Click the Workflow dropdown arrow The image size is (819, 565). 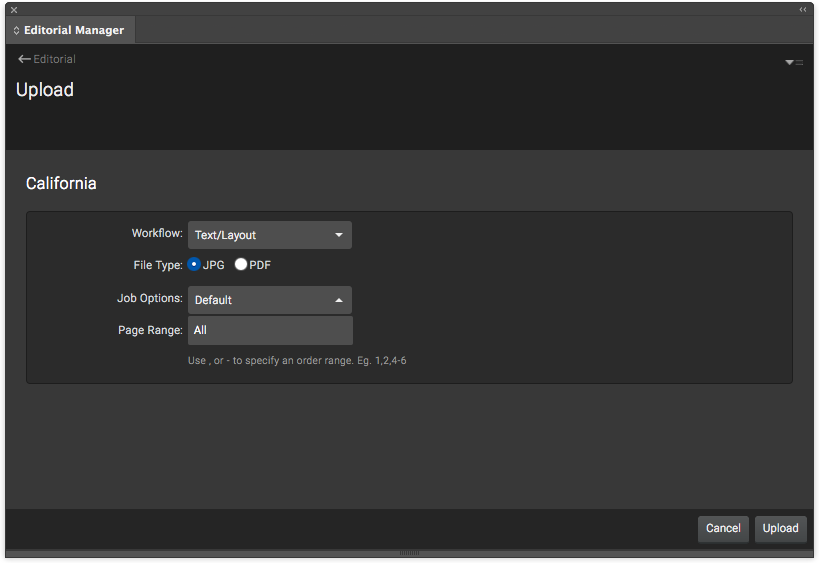tap(338, 235)
